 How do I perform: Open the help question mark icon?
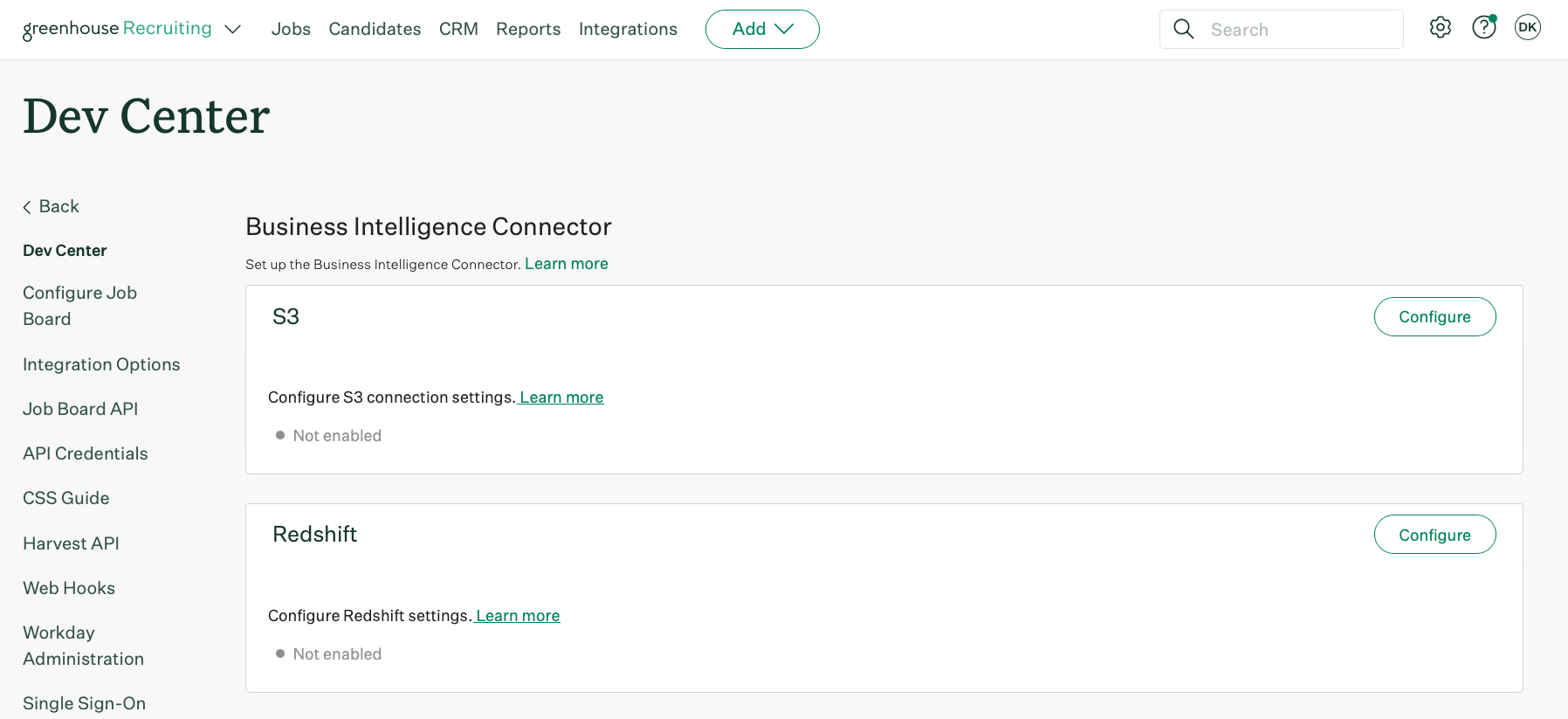[x=1484, y=28]
